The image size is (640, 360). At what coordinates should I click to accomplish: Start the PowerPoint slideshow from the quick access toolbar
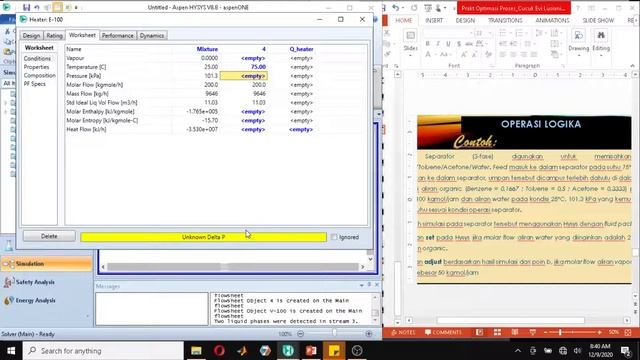[x=428, y=8]
